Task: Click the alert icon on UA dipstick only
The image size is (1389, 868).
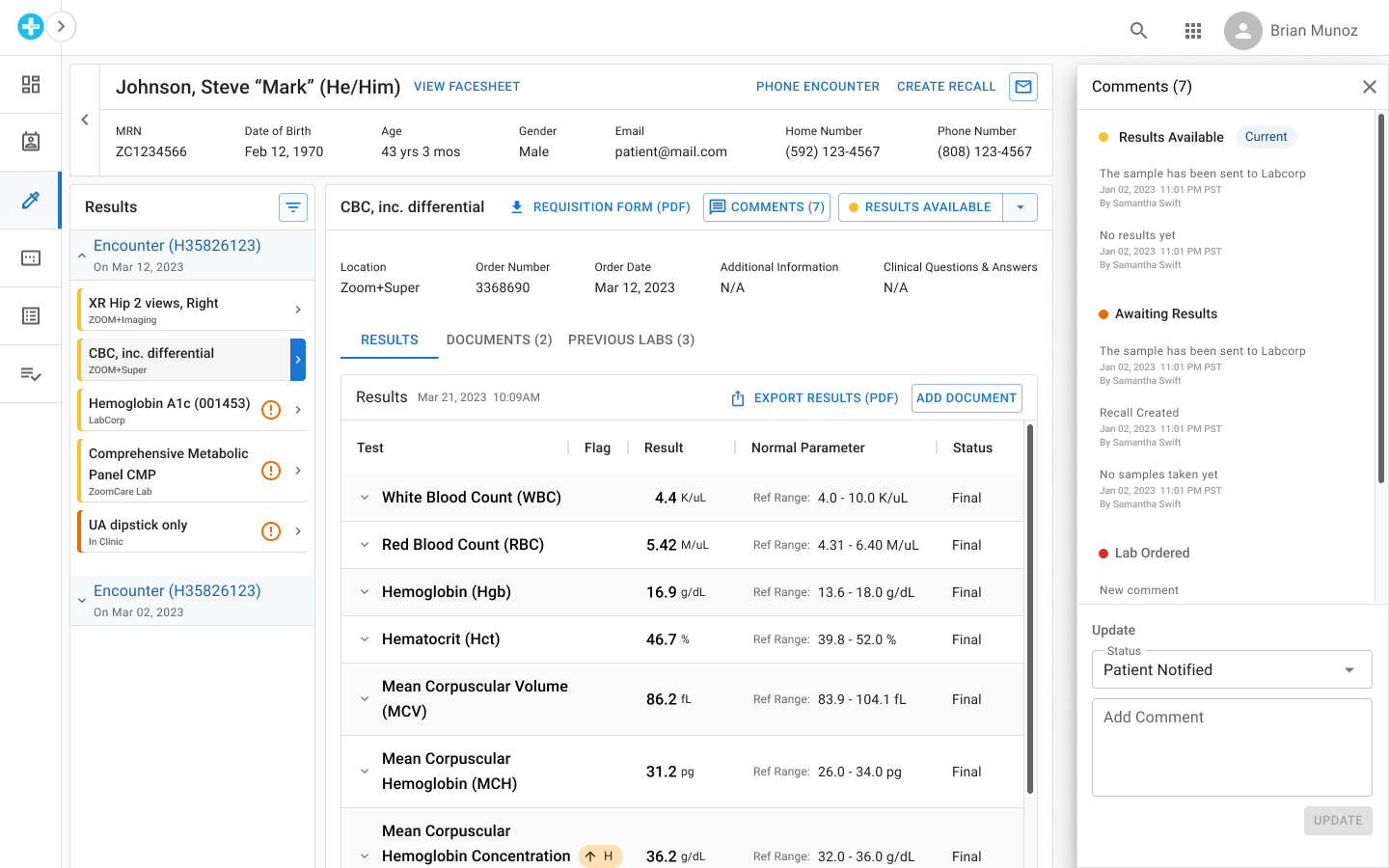Action: pos(271,531)
